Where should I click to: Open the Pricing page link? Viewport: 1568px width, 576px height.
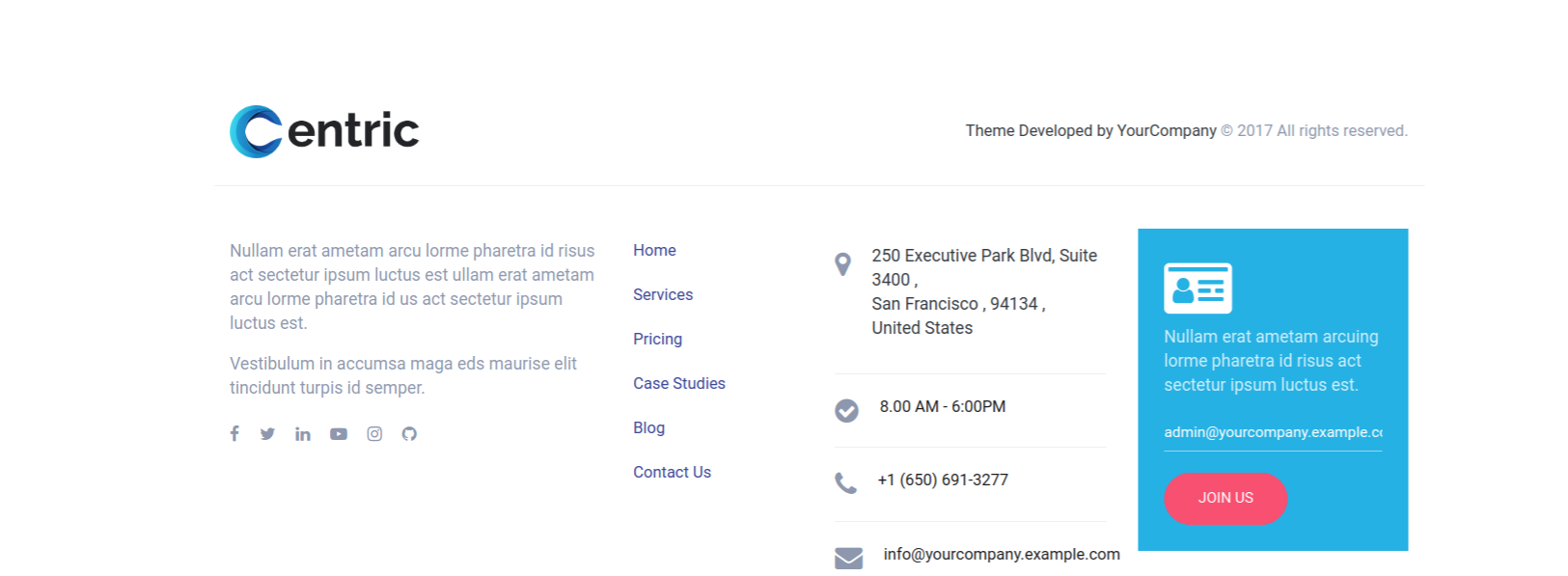click(x=657, y=339)
